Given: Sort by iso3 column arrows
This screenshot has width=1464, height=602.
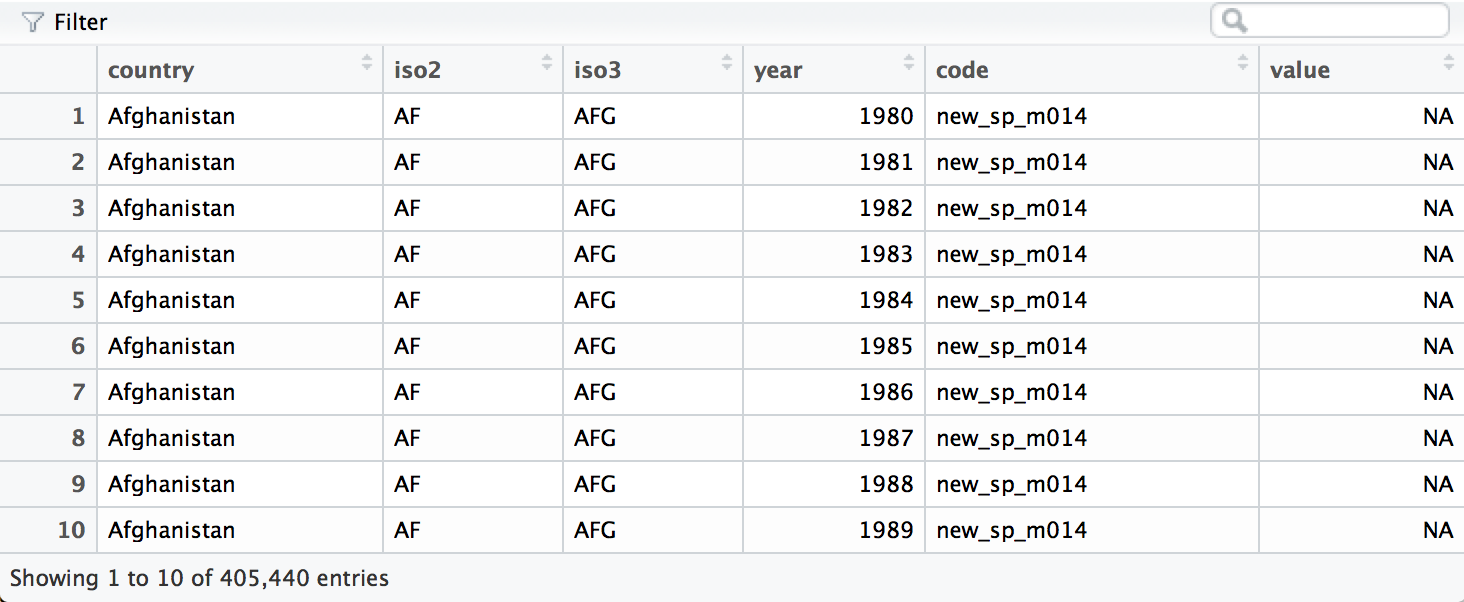Looking at the screenshot, I should coord(727,63).
